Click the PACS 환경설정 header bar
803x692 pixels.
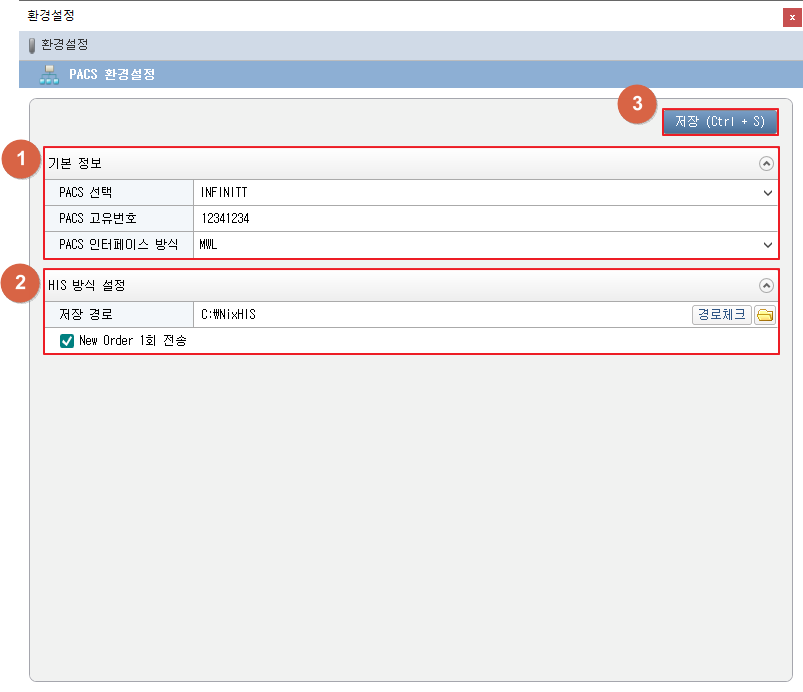pos(400,75)
